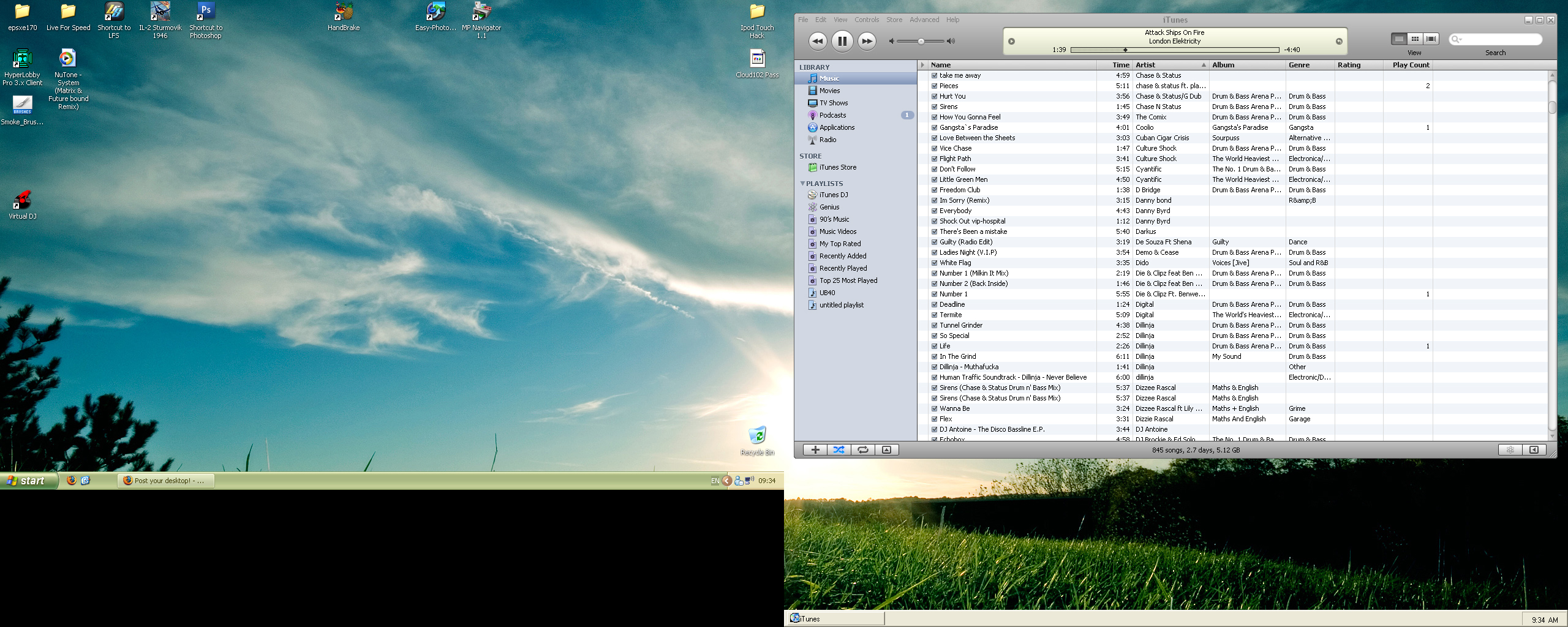Open the Advanced menu in iTunes

coord(924,20)
